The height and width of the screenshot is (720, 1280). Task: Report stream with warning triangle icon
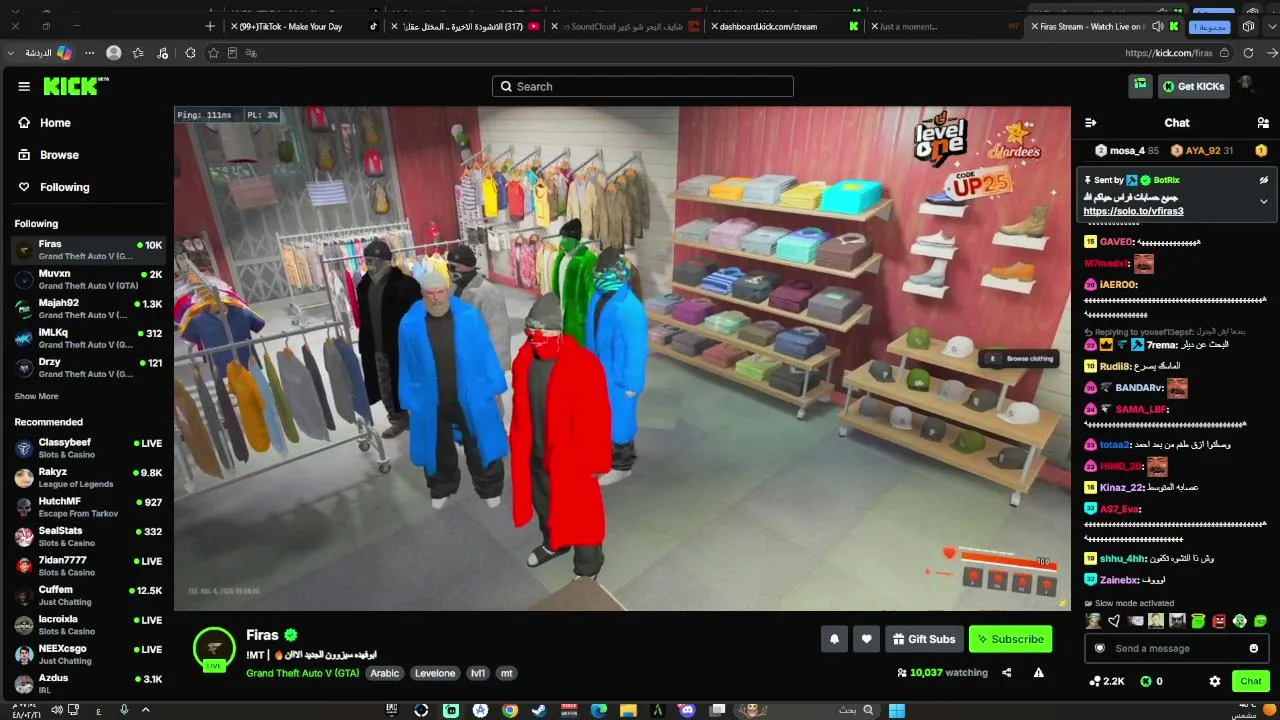1039,673
